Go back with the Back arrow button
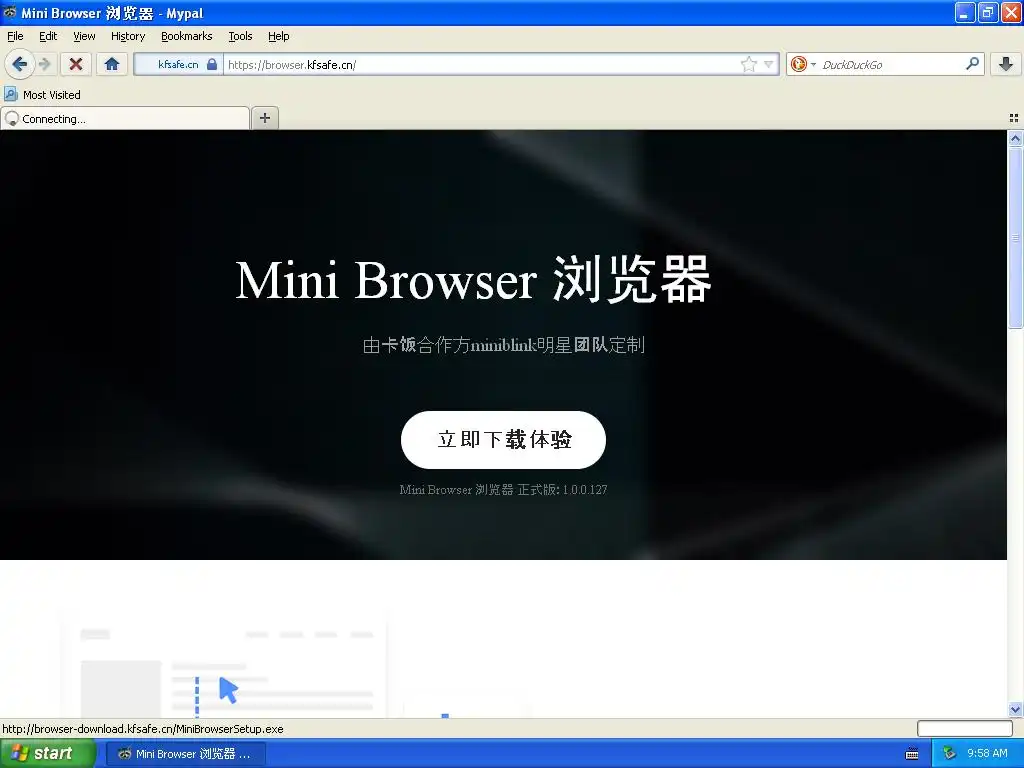 point(19,64)
